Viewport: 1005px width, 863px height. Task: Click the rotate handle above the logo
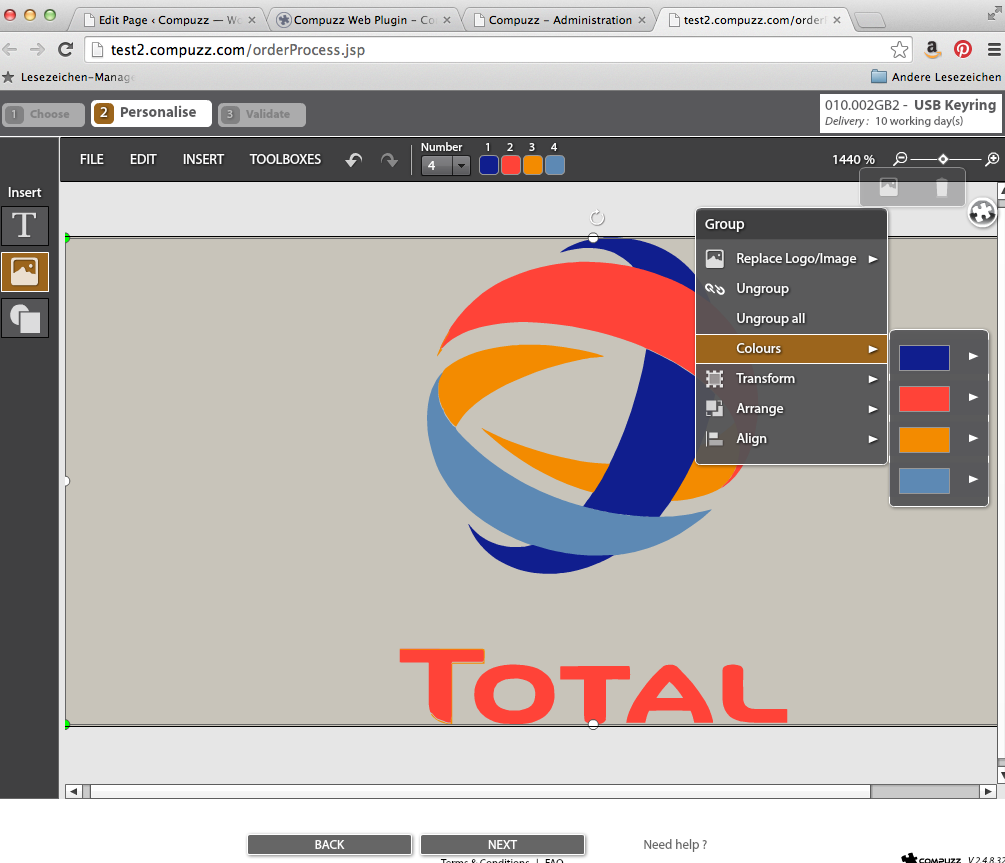[597, 218]
